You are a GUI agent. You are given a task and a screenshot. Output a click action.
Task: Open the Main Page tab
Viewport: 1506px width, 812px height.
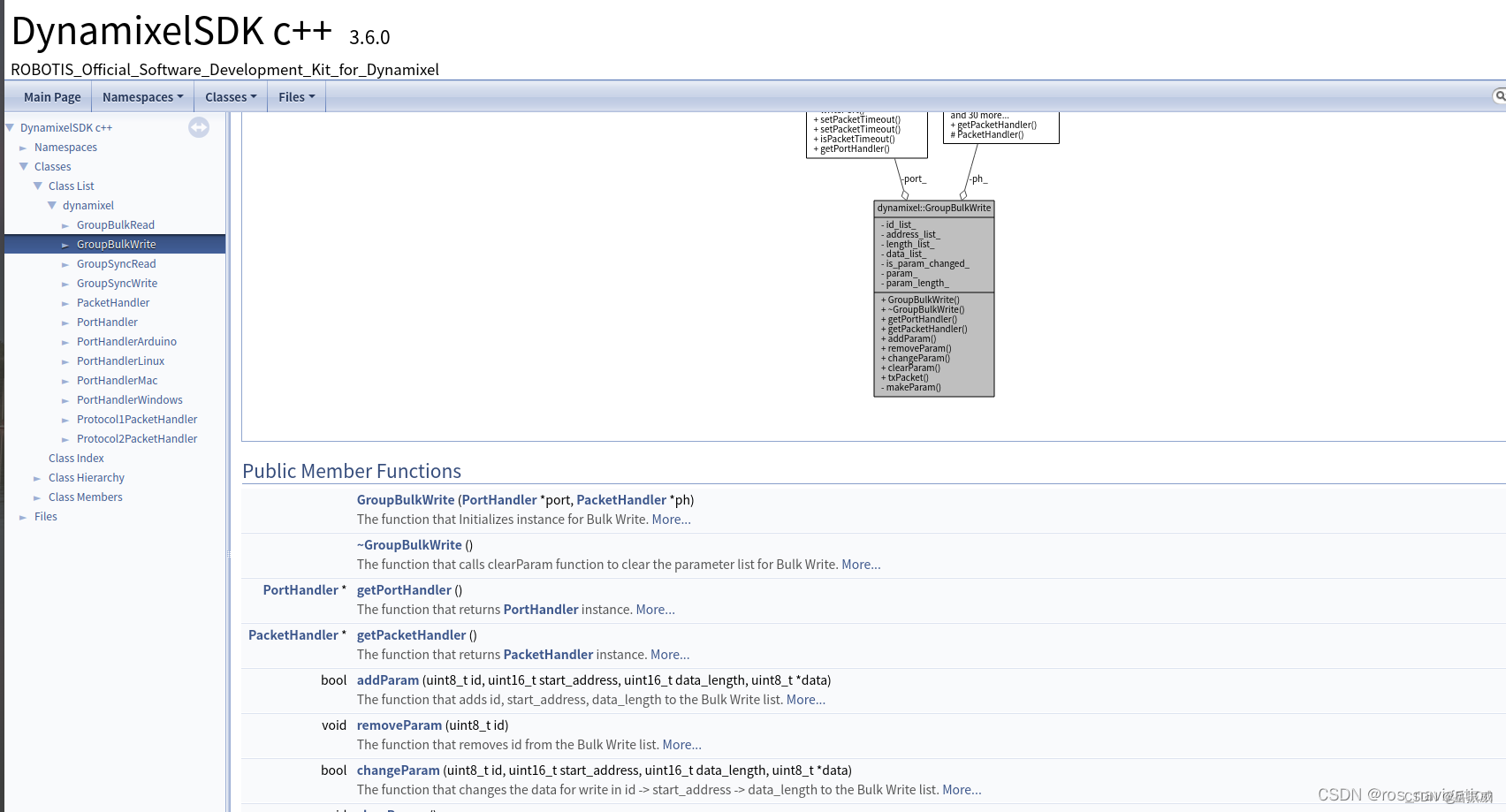tap(52, 97)
